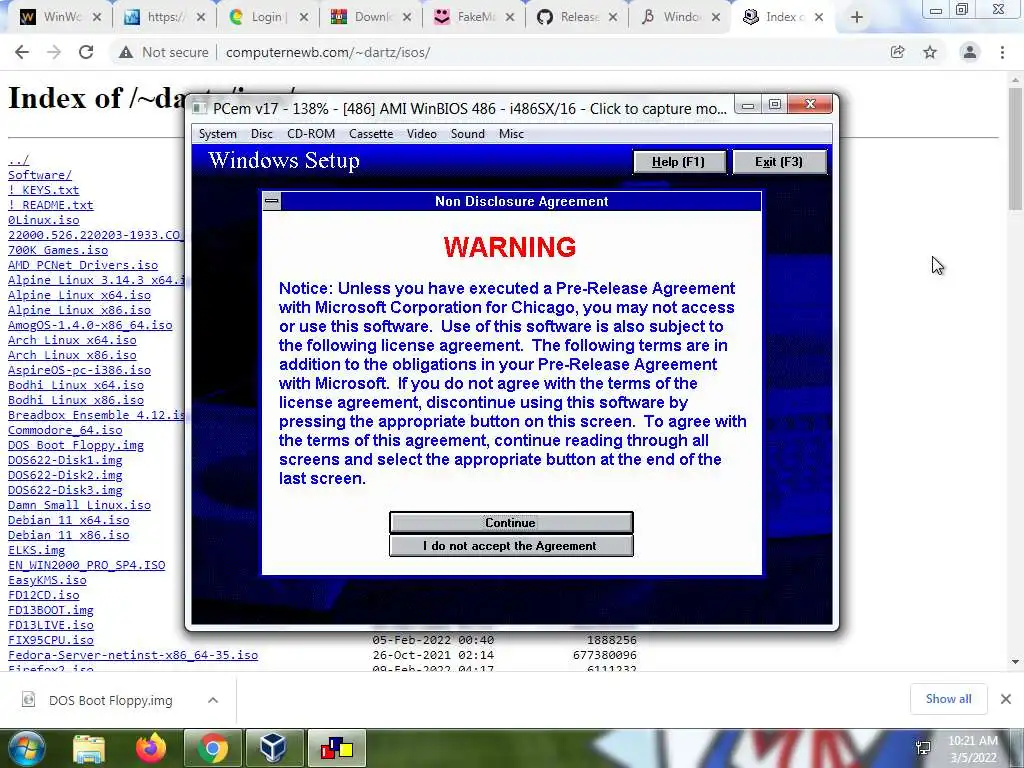Open the Fedora-Server-netinst-x86_64-35.iso link
The width and height of the screenshot is (1024, 768).
tap(133, 655)
